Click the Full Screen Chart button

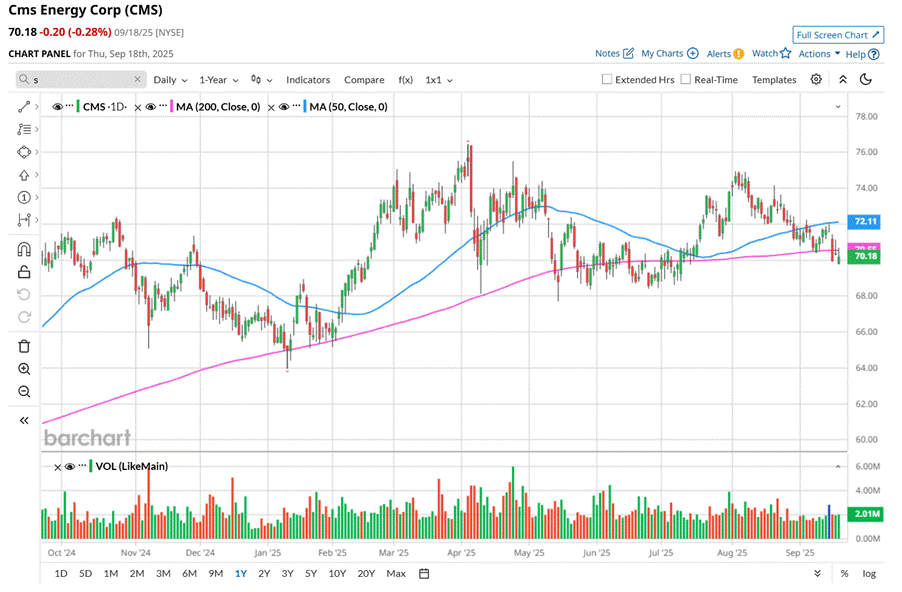pos(837,35)
